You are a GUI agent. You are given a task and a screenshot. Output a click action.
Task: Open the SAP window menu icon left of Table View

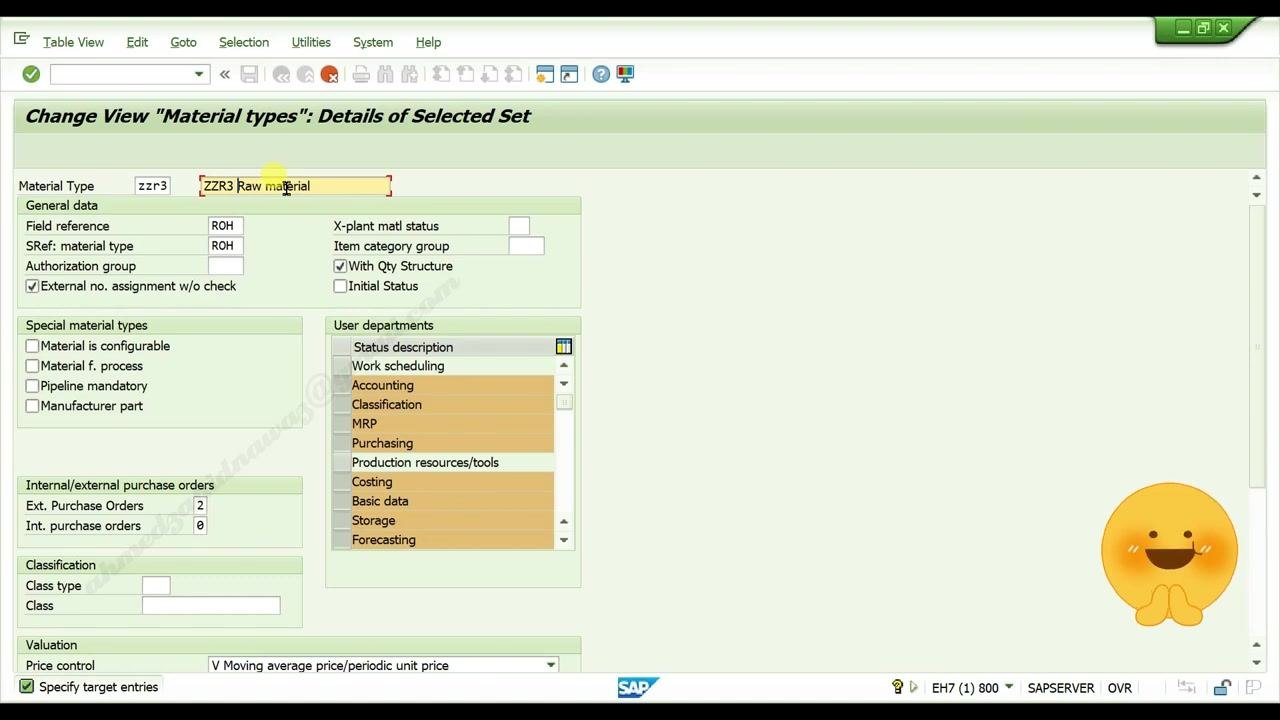(21, 40)
